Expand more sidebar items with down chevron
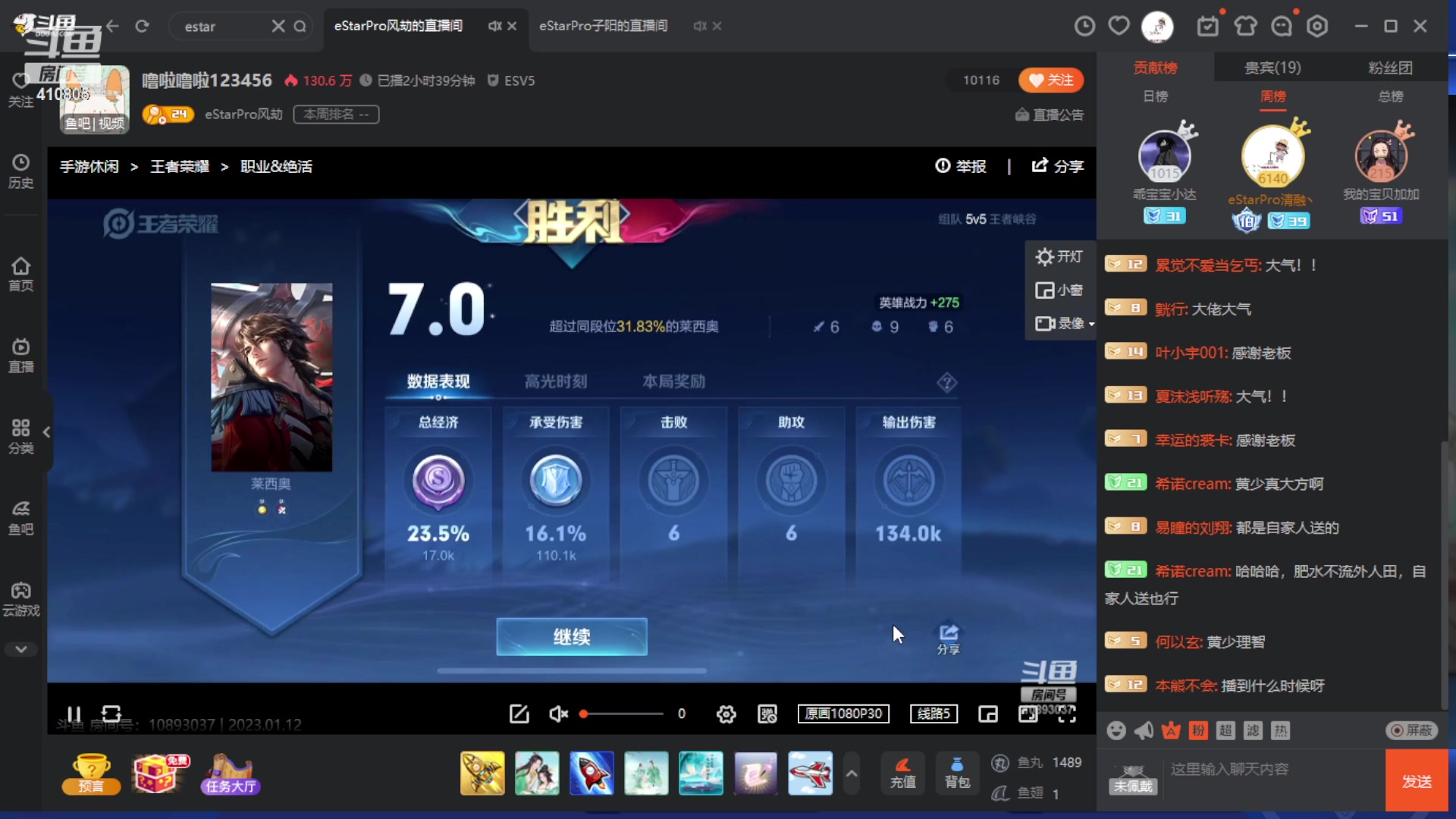The width and height of the screenshot is (1456, 819). pyautogui.click(x=21, y=649)
